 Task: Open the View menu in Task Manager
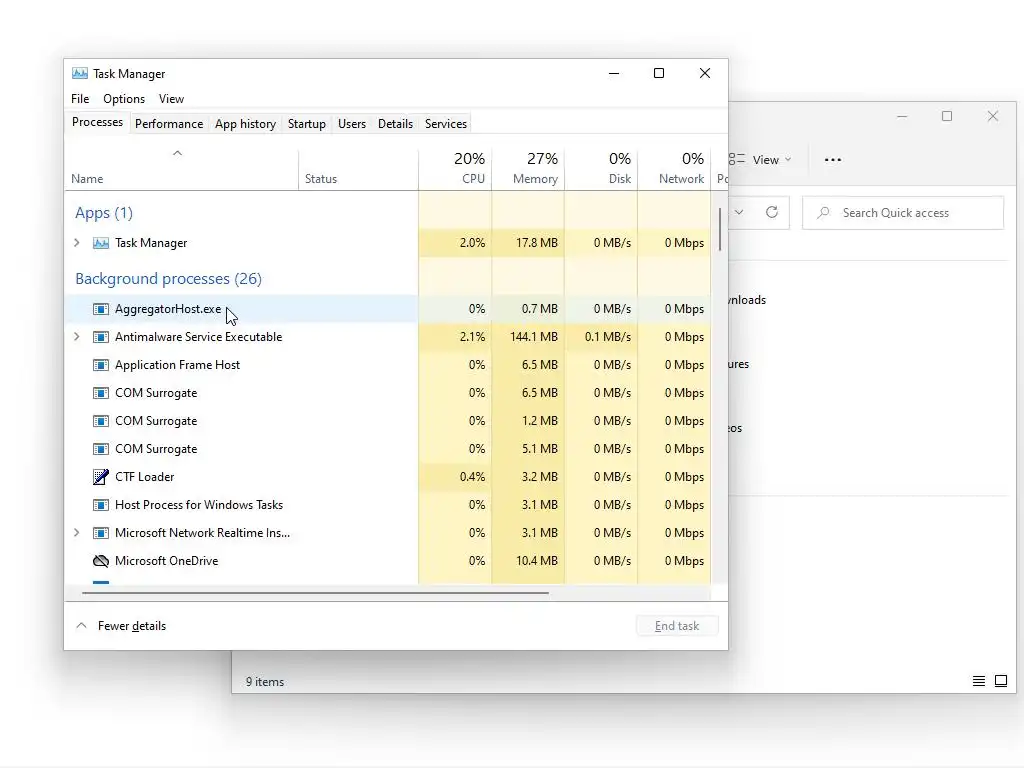pos(171,99)
